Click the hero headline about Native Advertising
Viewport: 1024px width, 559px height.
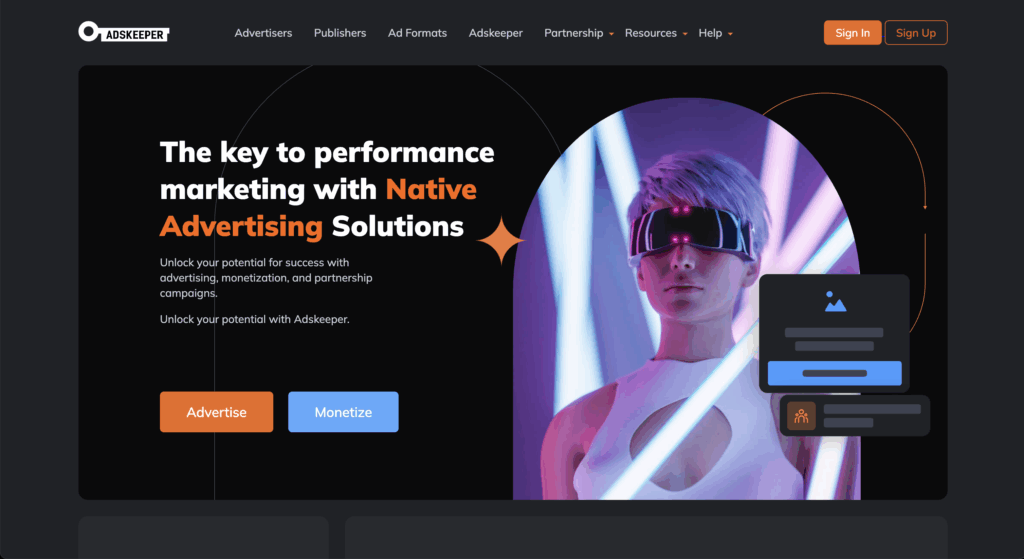[x=327, y=189]
